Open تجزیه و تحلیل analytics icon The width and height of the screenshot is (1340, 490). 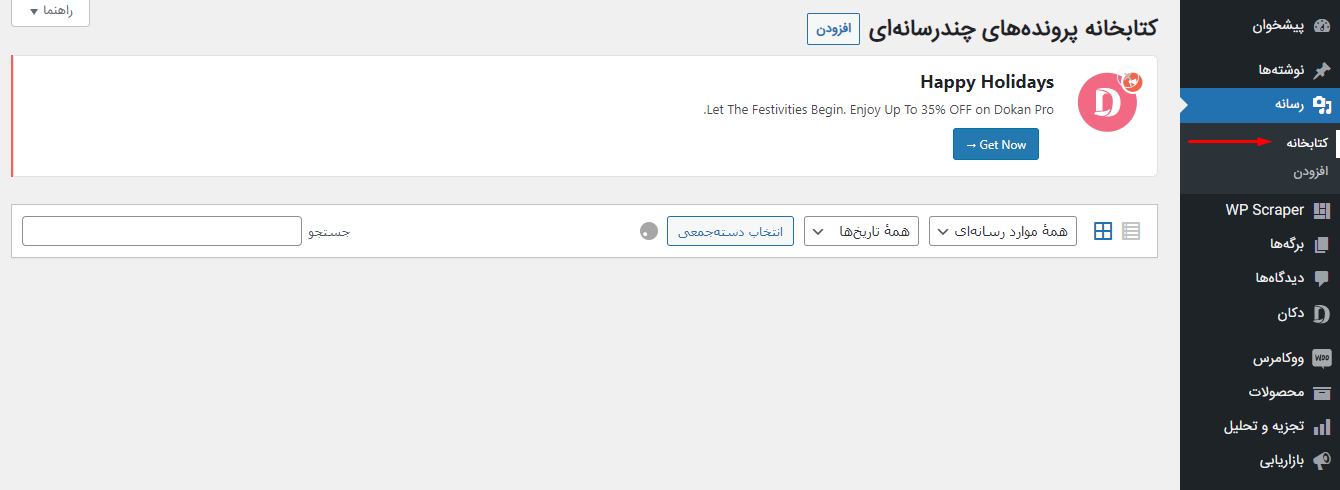point(1321,427)
